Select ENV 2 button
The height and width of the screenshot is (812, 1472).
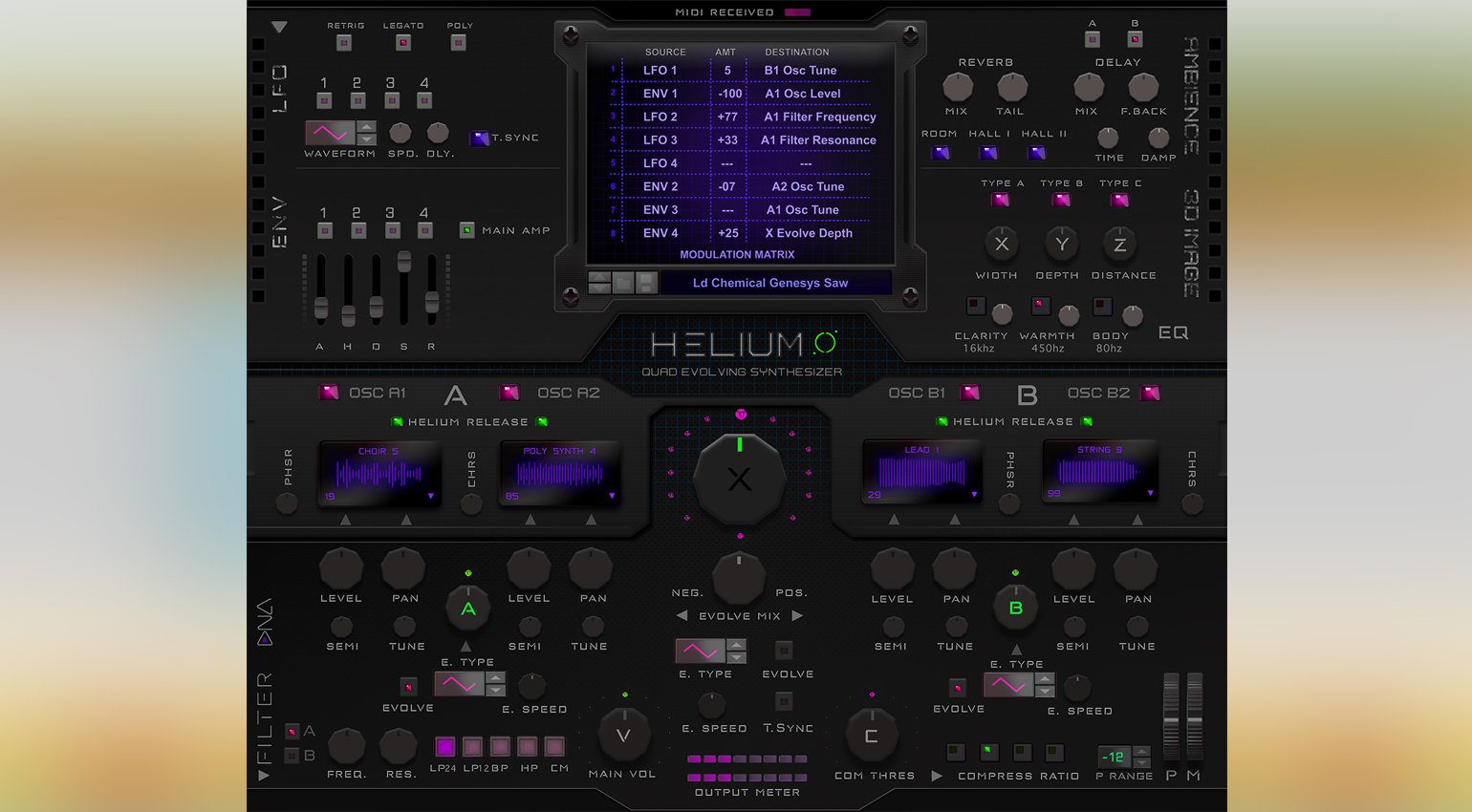click(358, 230)
